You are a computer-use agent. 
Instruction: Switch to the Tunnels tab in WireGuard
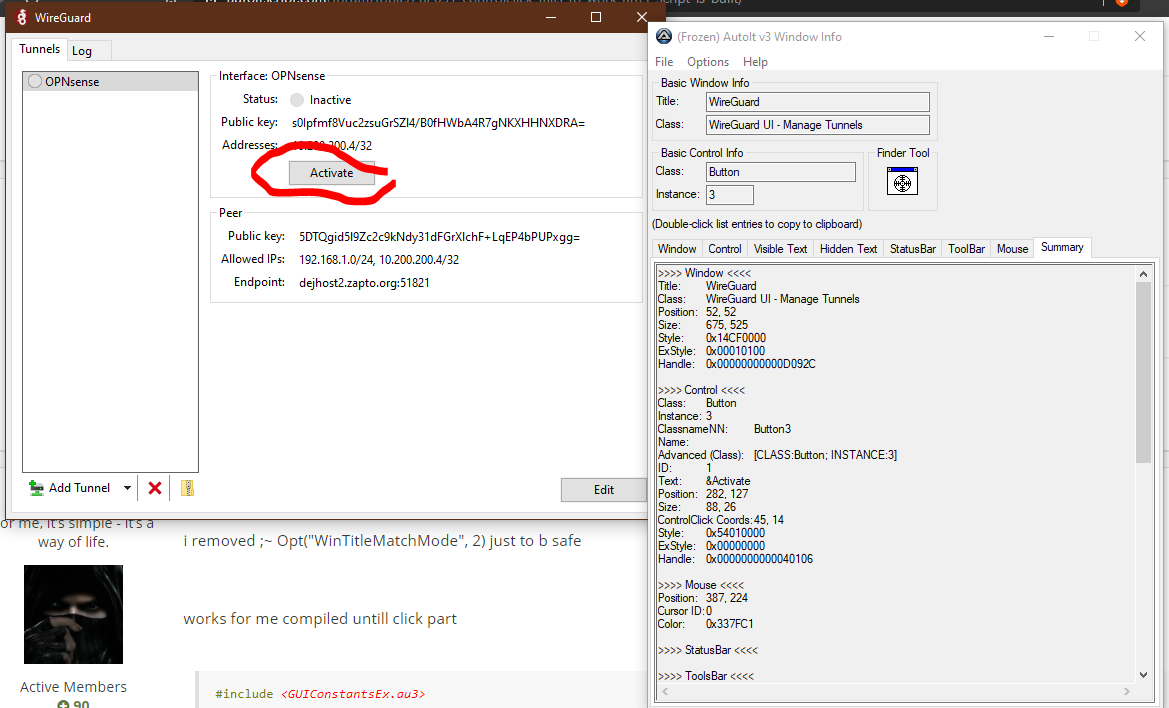40,49
